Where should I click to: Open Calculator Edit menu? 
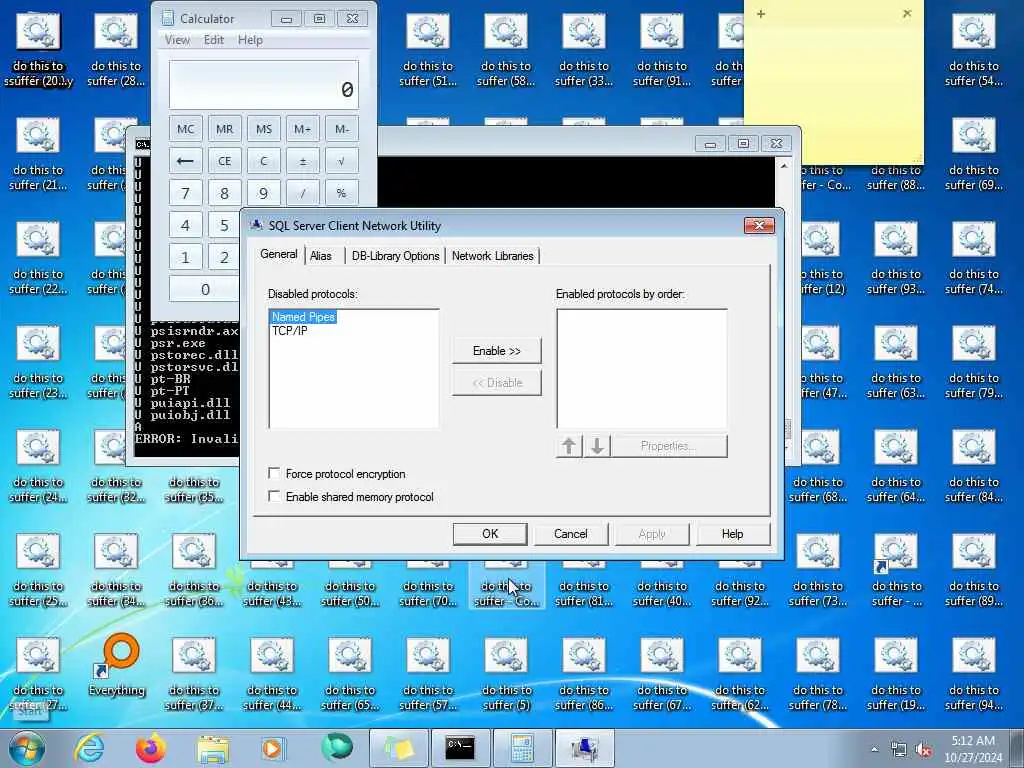coord(214,40)
